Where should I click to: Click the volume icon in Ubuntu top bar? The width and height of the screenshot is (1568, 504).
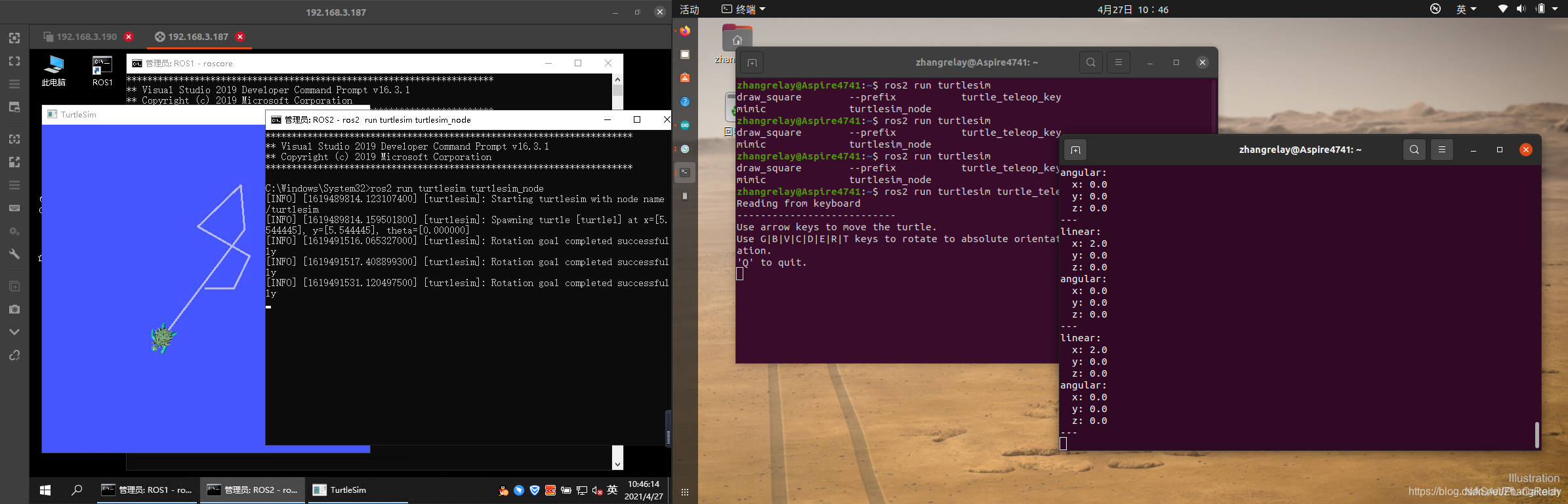pyautogui.click(x=1521, y=9)
